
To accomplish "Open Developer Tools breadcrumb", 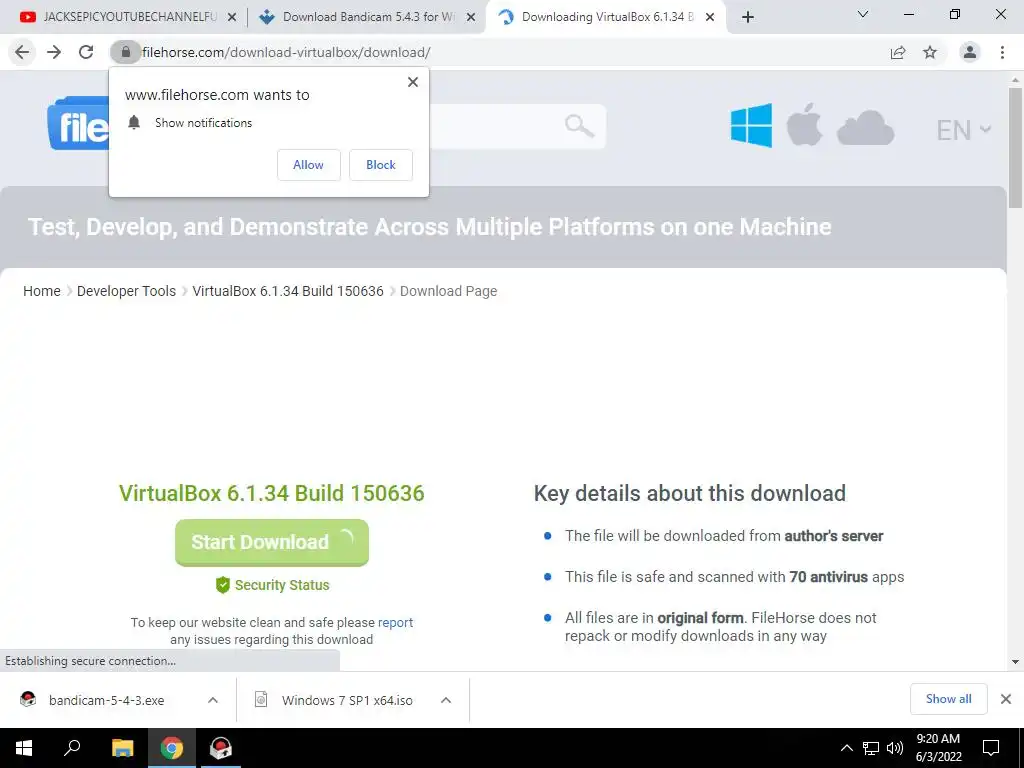I will (x=126, y=291).
